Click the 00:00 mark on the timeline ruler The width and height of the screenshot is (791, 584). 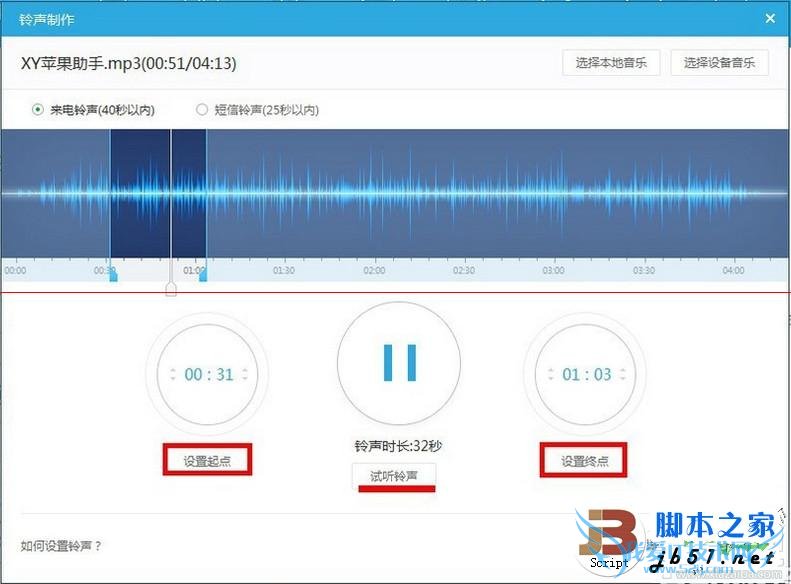pyautogui.click(x=15, y=271)
